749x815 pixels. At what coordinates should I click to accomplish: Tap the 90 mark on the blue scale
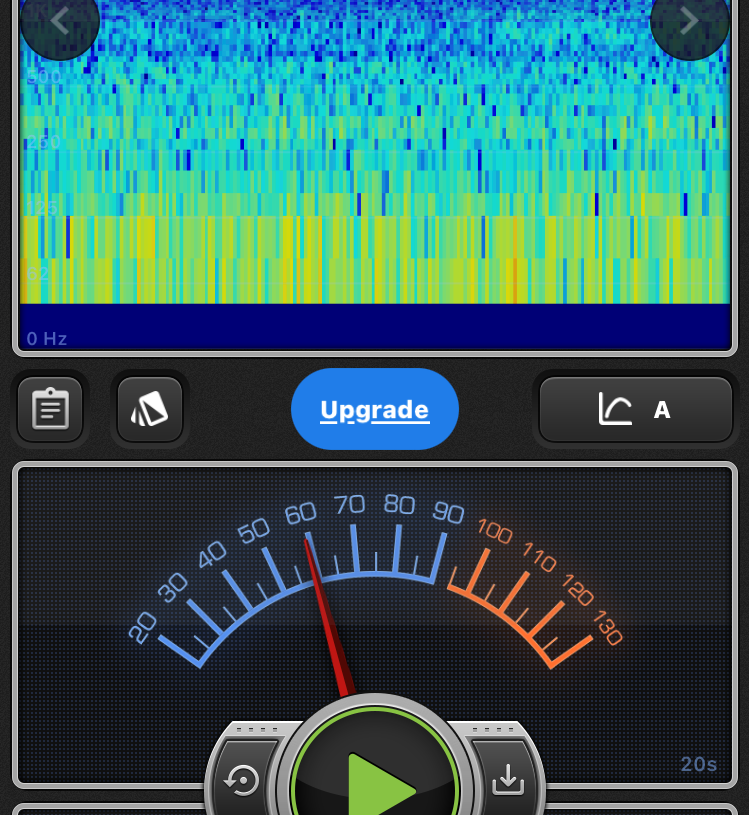[448, 513]
